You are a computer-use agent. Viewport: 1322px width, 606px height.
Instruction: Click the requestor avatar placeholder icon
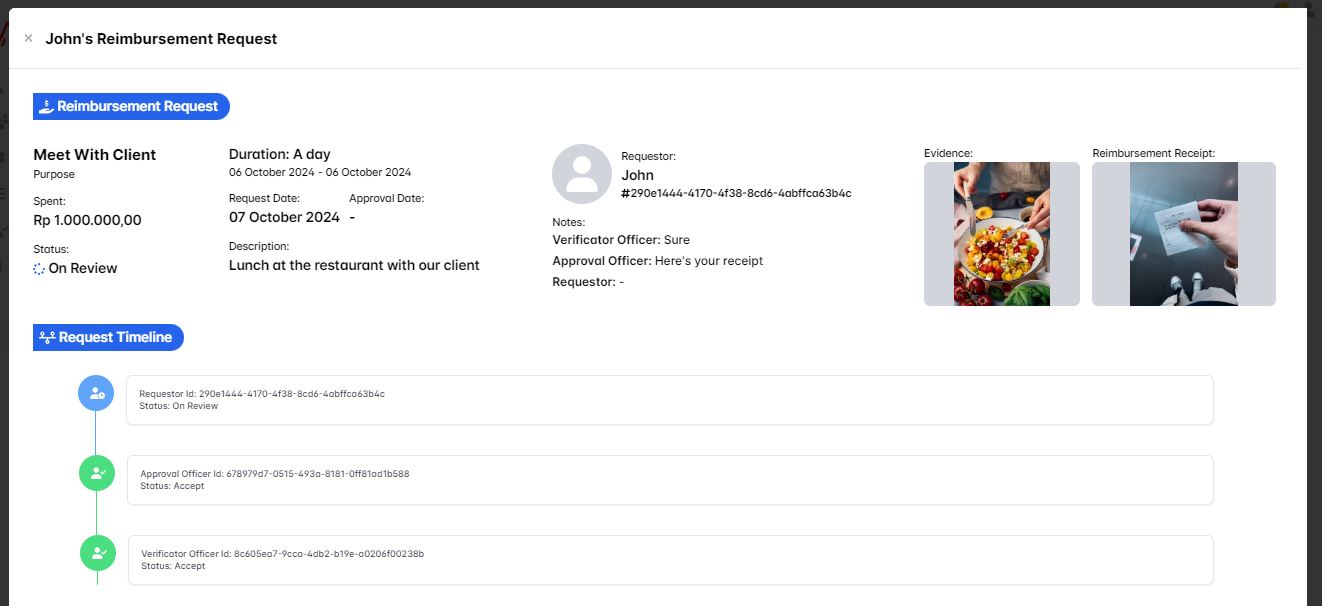point(581,174)
